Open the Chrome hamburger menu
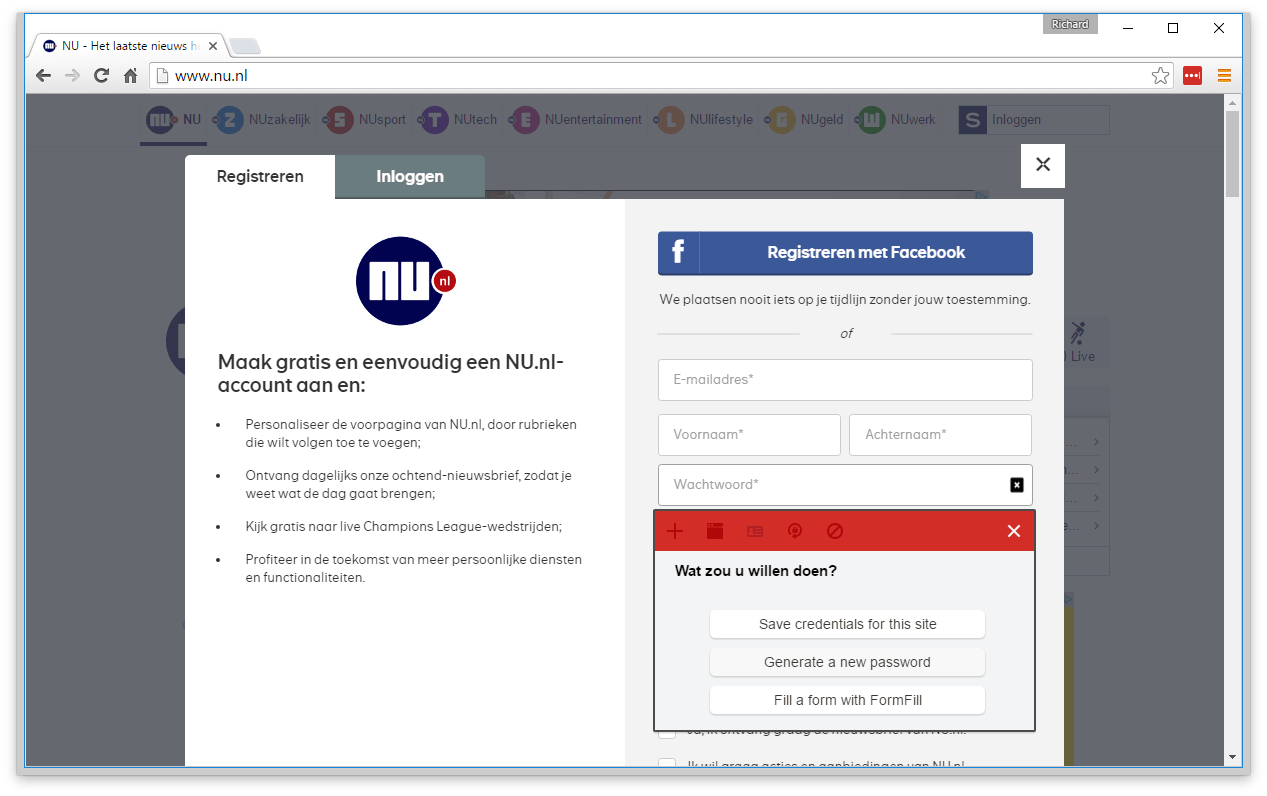The image size is (1267, 796). point(1224,76)
